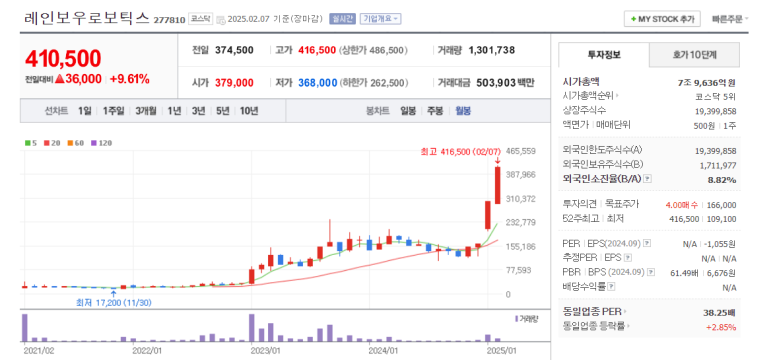Click the stock code 277810
Viewport: 773px width, 360px height.
pyautogui.click(x=170, y=20)
